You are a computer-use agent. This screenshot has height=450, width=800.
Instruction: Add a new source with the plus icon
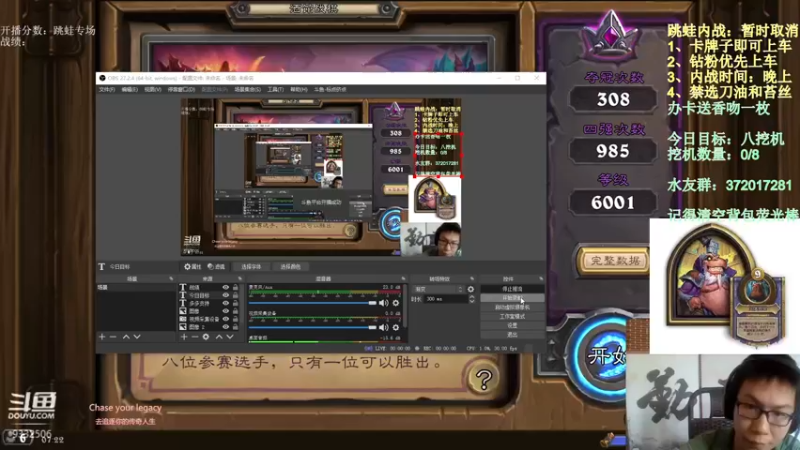point(184,337)
